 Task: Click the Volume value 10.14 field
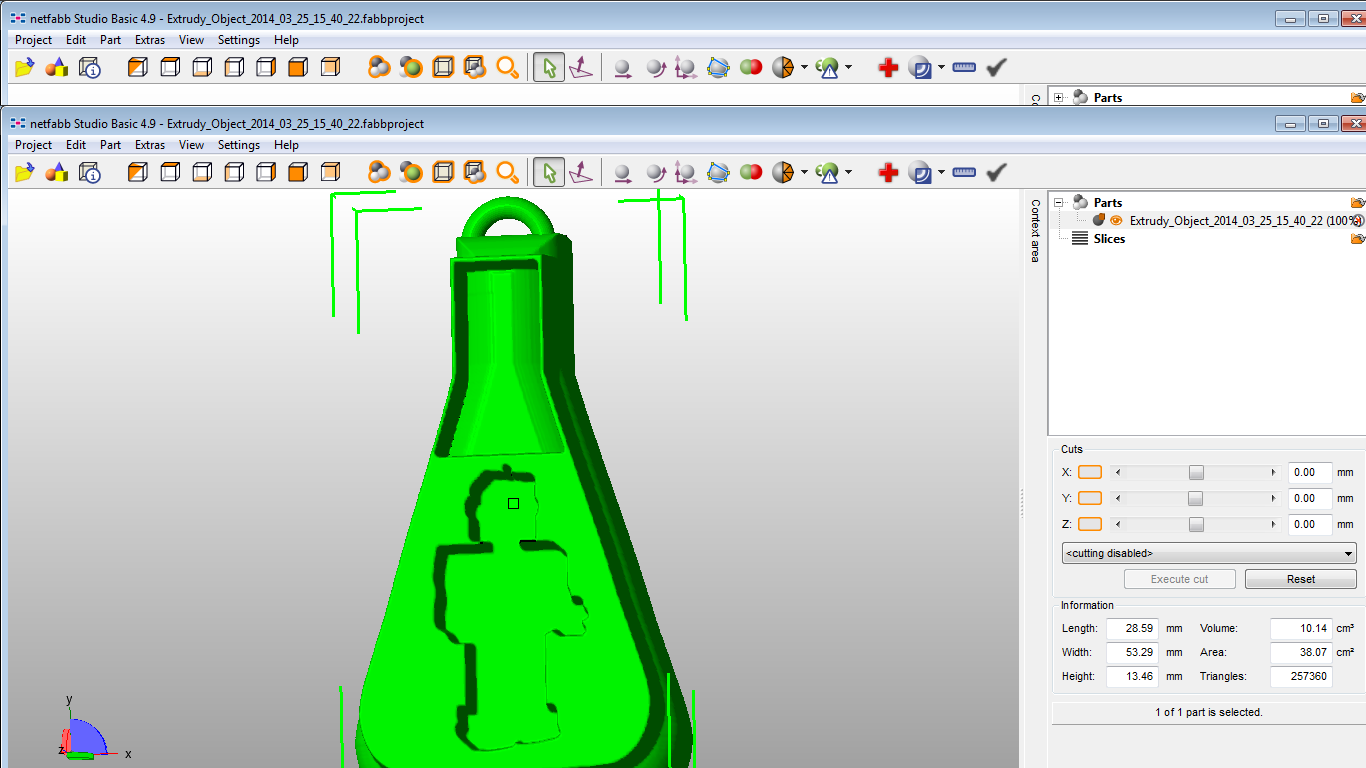click(1301, 628)
